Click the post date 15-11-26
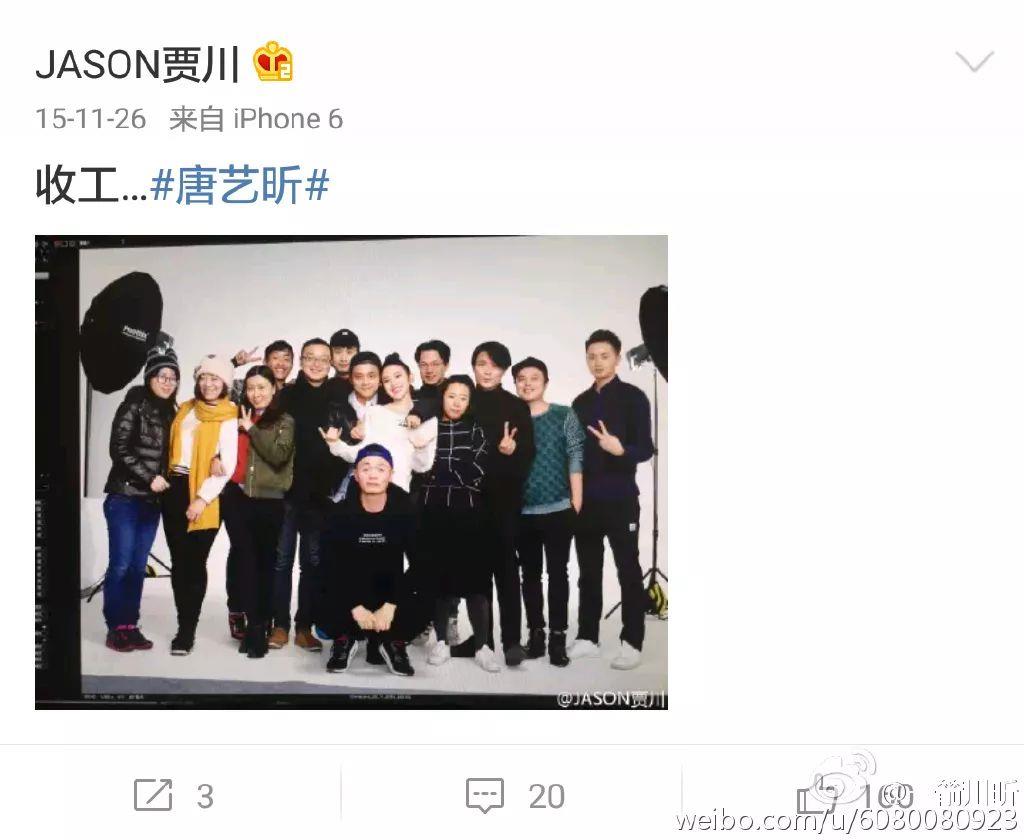The image size is (1024, 840). pos(91,119)
